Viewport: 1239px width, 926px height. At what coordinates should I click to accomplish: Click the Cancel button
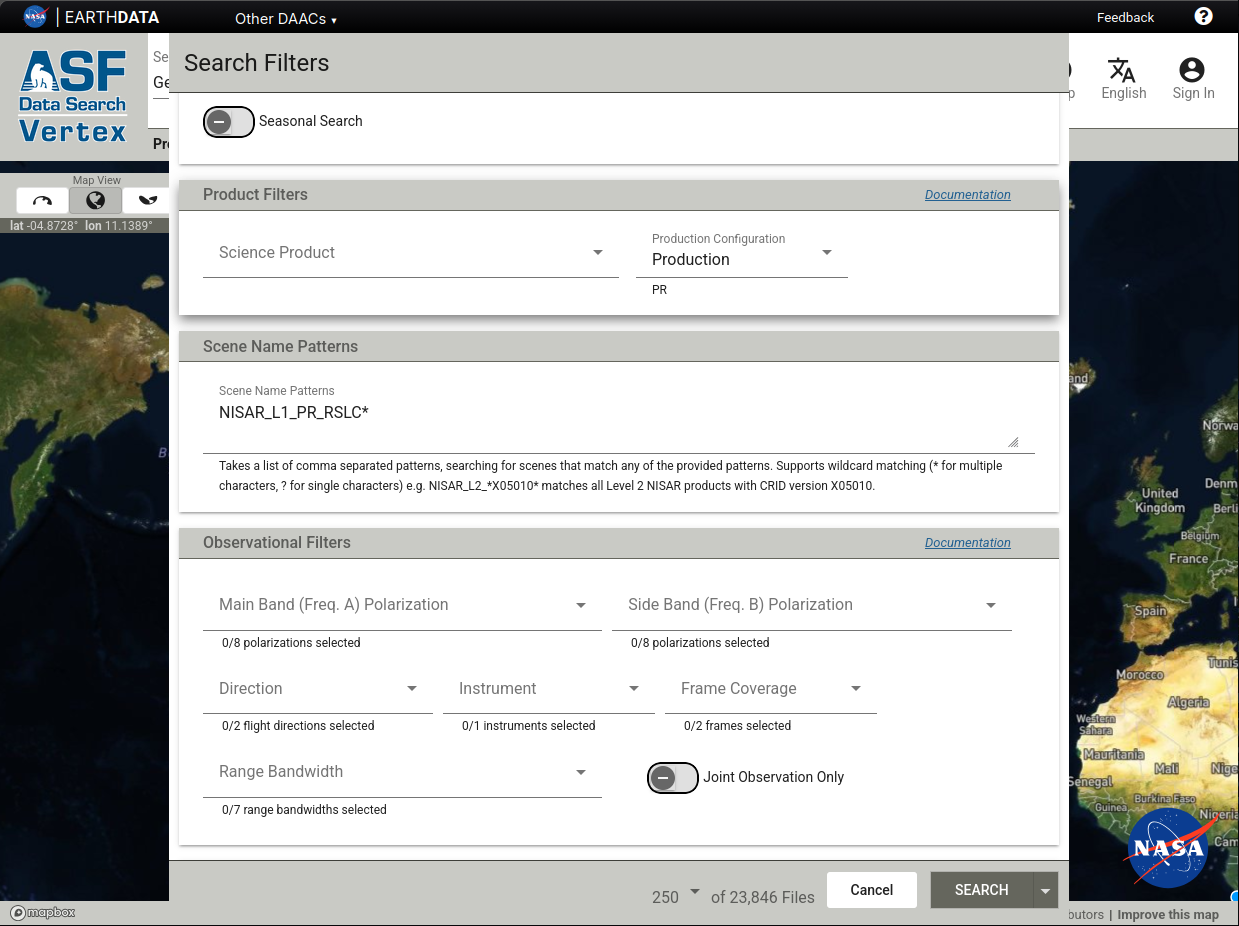click(872, 890)
